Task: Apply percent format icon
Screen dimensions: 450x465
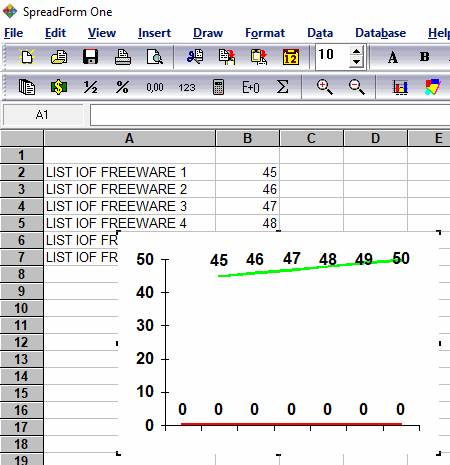Action: point(122,87)
